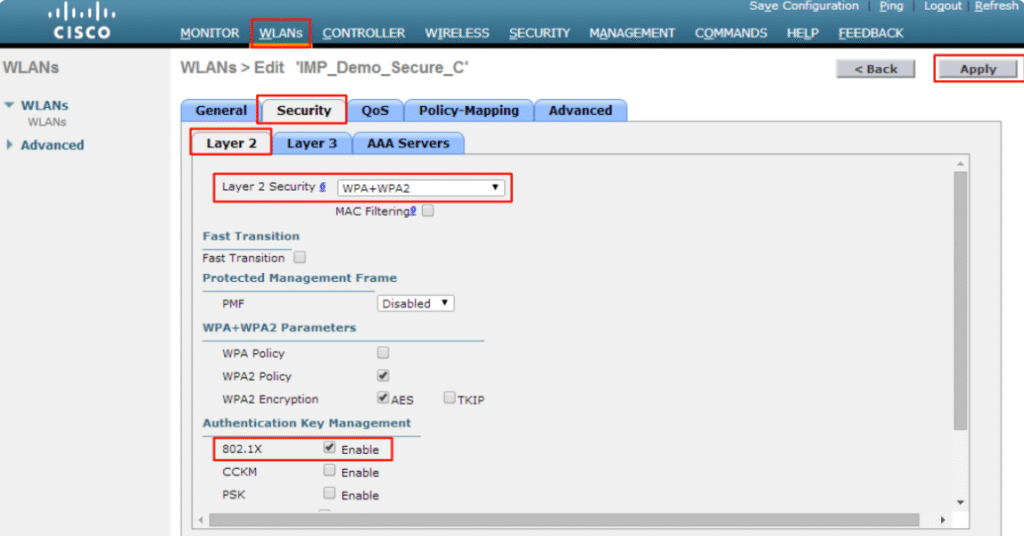Click WPA+WPA2 Parameters heading
Viewport: 1024px width, 536px height.
(279, 328)
